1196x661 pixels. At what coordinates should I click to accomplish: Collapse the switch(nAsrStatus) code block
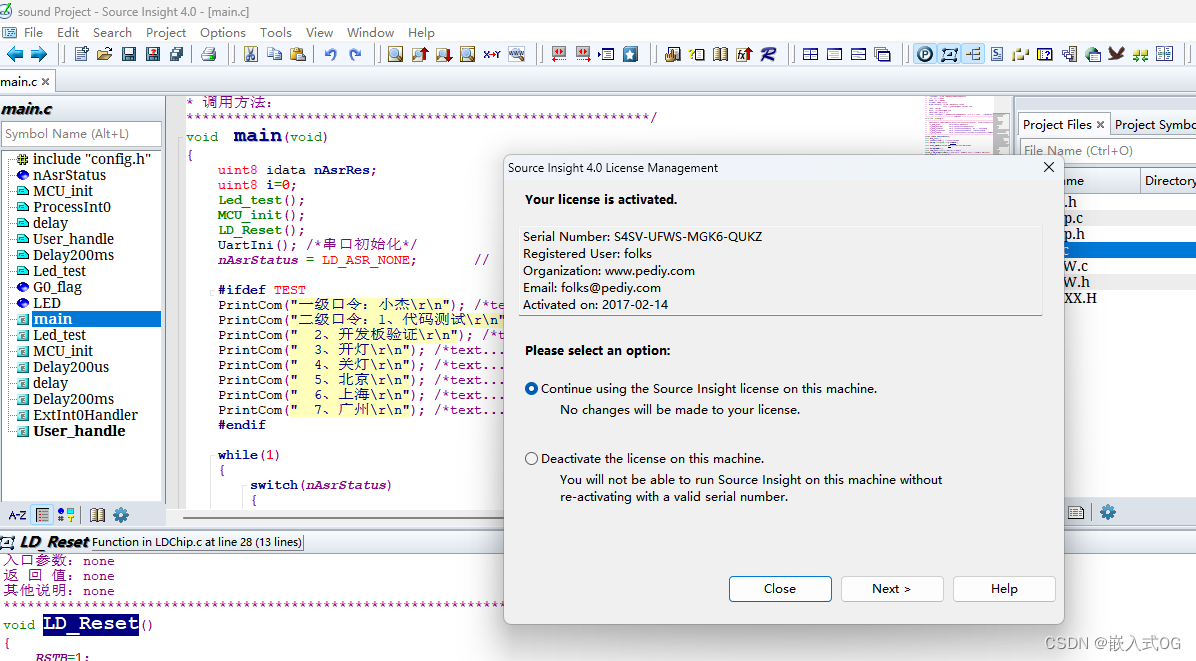[243, 485]
